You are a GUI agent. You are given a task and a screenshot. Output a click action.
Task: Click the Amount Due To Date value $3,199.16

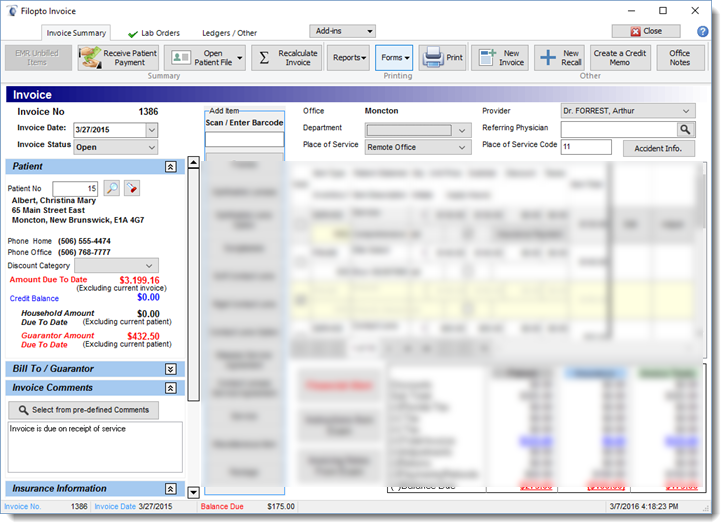pyautogui.click(x=139, y=280)
